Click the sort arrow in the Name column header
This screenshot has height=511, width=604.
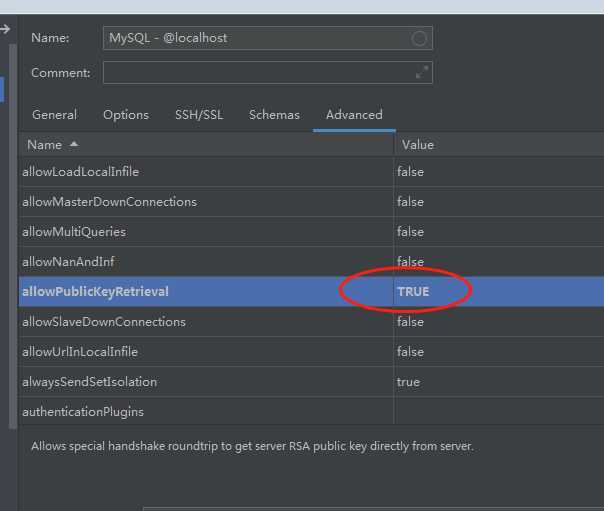click(74, 144)
